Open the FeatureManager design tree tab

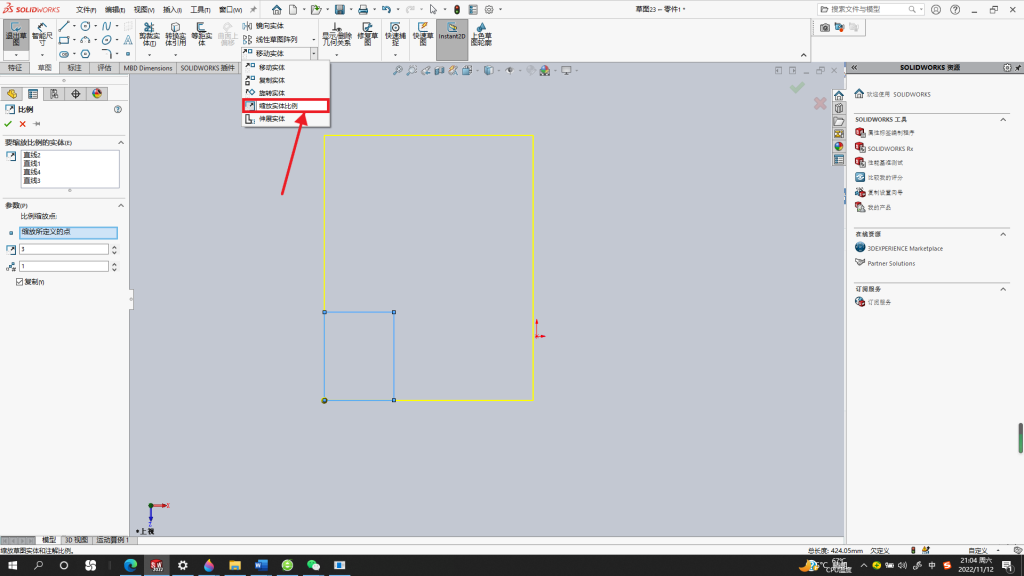coord(12,94)
